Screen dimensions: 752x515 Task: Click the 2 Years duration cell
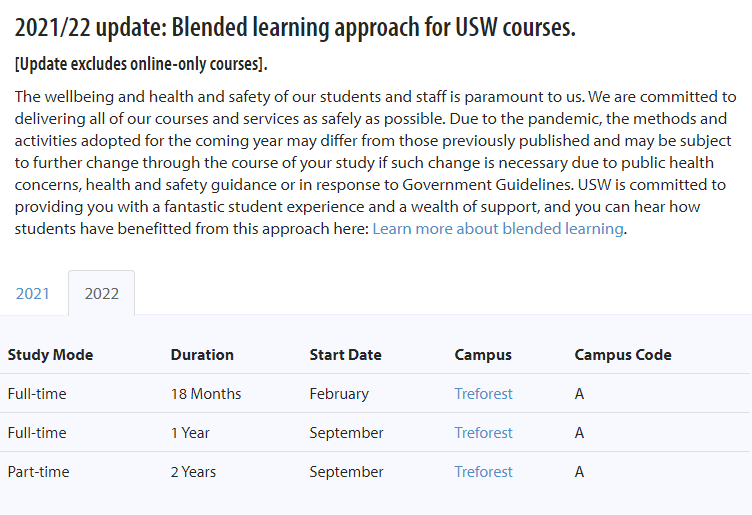click(x=193, y=471)
